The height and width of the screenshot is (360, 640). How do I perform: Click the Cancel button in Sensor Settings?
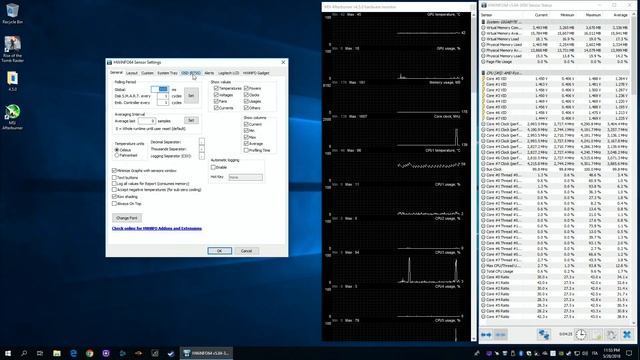pyautogui.click(x=247, y=251)
